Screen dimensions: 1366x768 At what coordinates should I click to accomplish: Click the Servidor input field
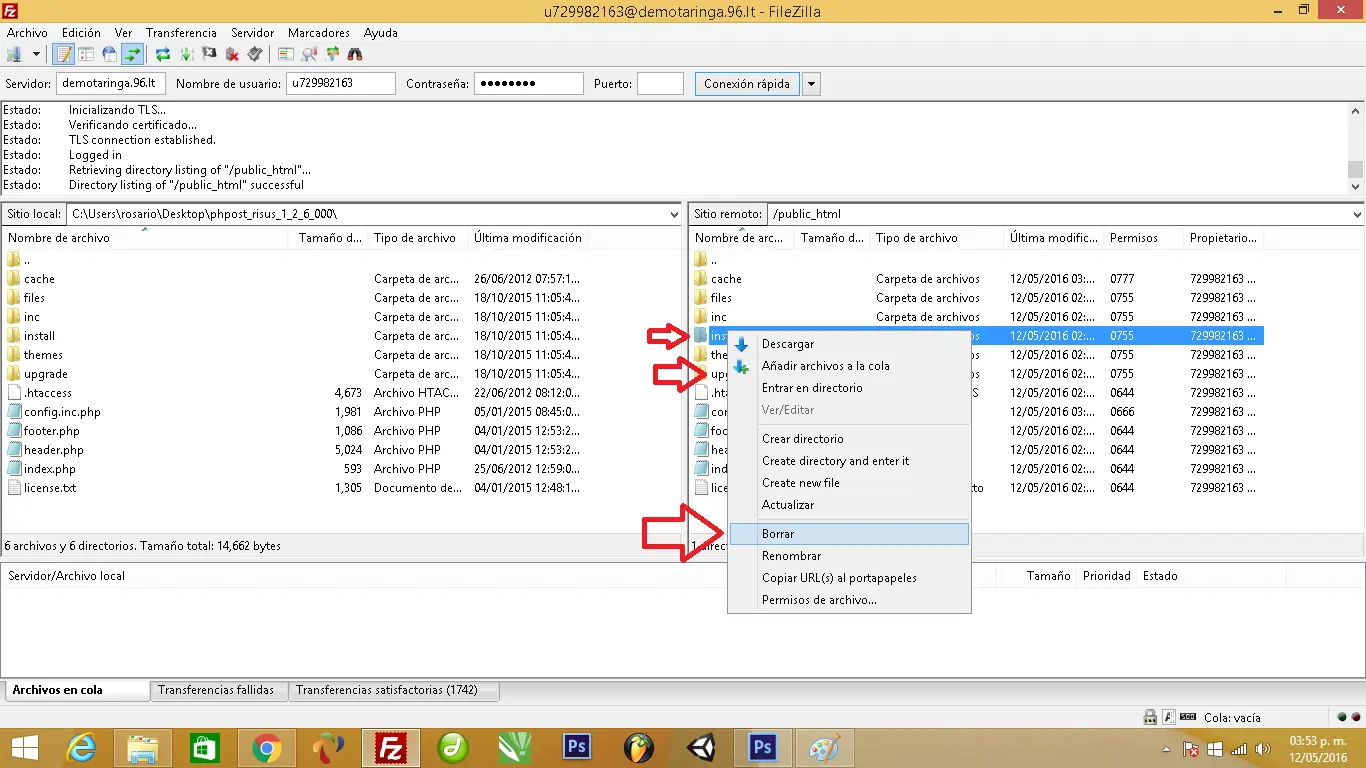point(111,84)
